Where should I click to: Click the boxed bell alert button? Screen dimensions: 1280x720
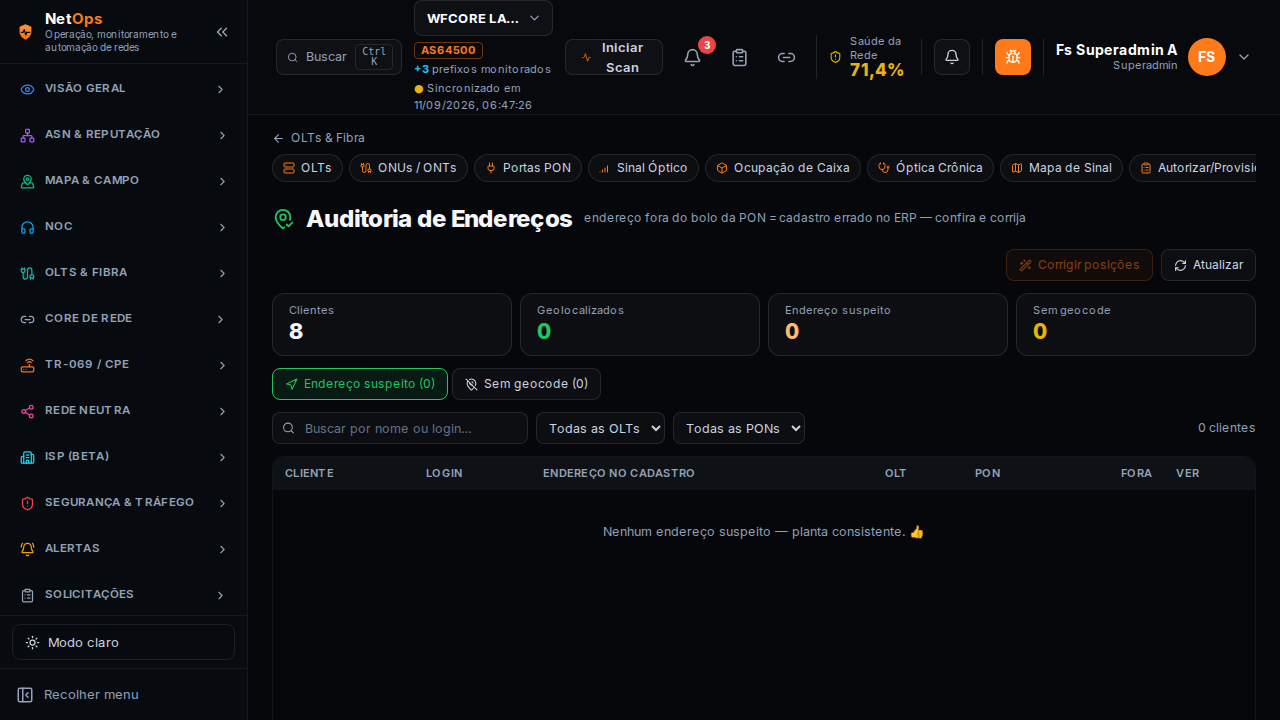tap(952, 57)
